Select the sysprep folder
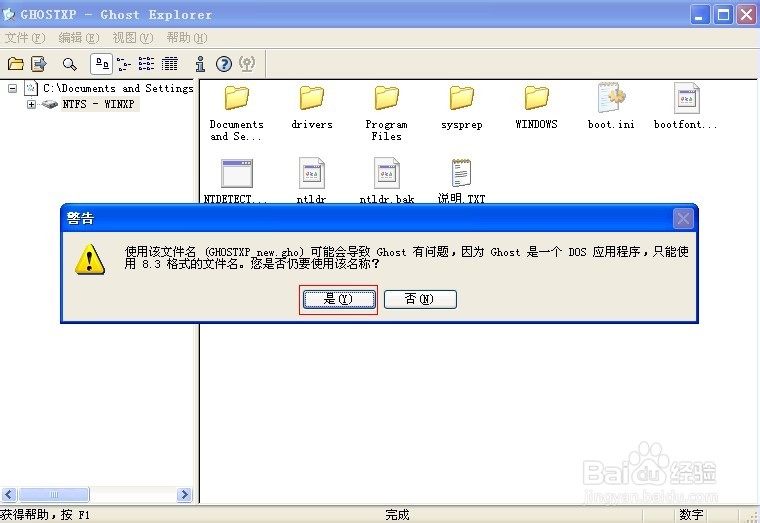 tap(461, 107)
